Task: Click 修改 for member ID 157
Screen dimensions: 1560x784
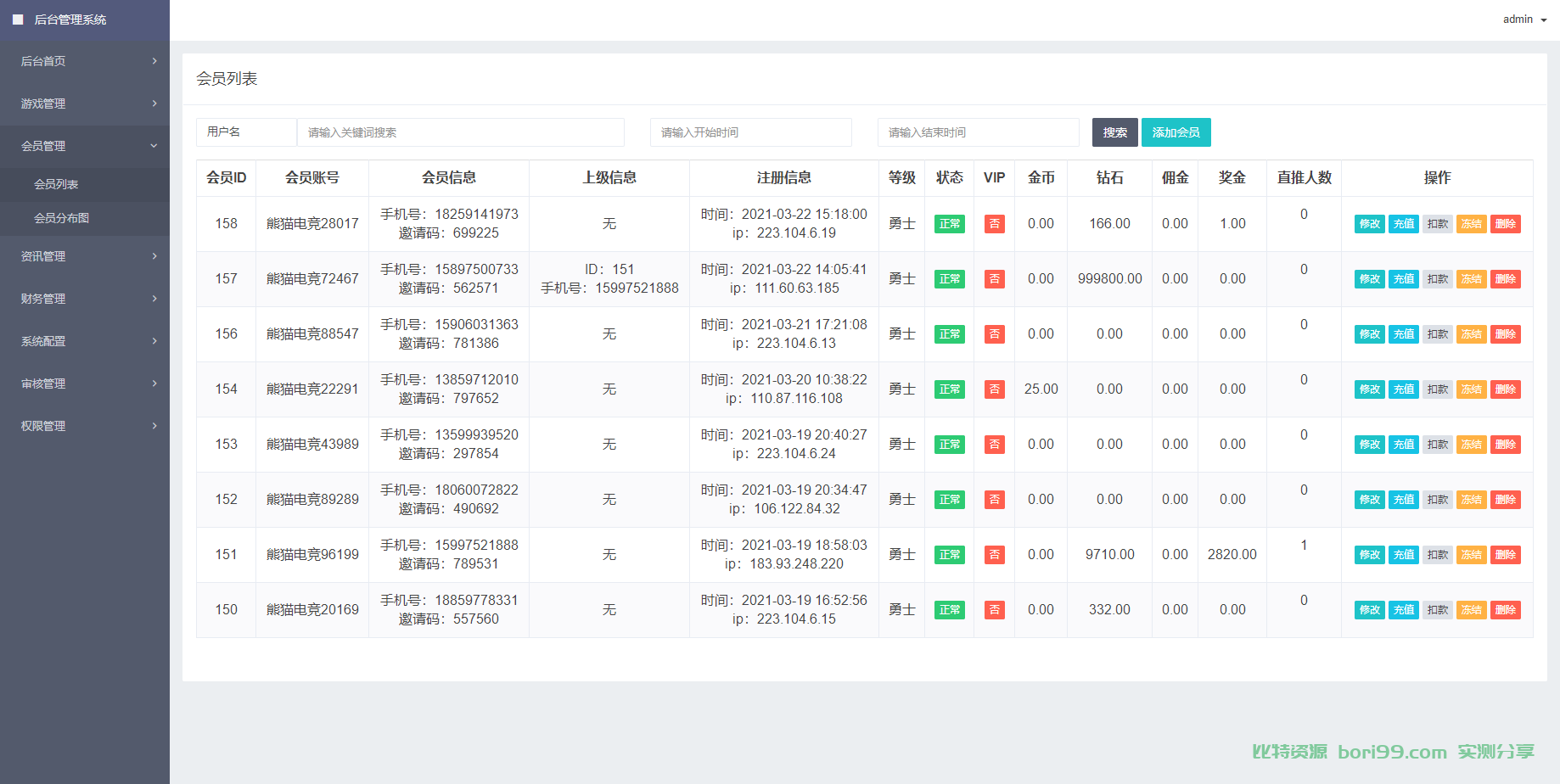Action: 1370,279
